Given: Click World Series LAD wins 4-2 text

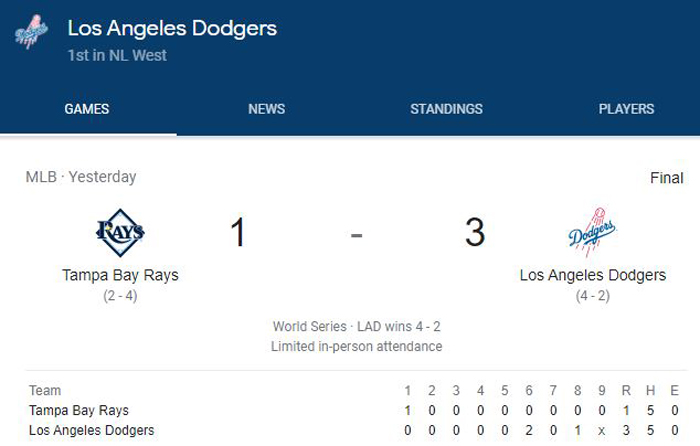Looking at the screenshot, I should click(x=357, y=326).
